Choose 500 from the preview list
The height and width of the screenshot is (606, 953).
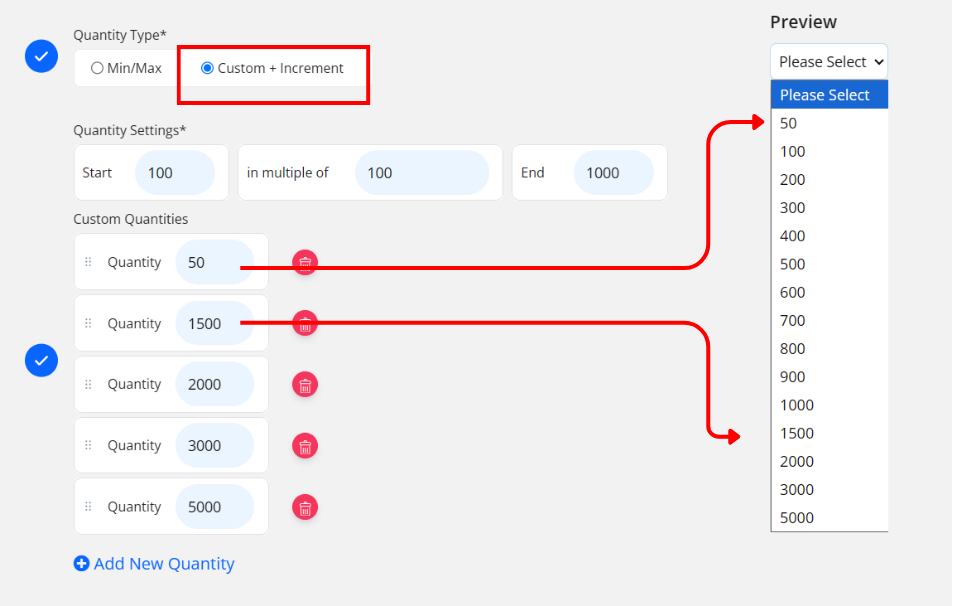[792, 264]
